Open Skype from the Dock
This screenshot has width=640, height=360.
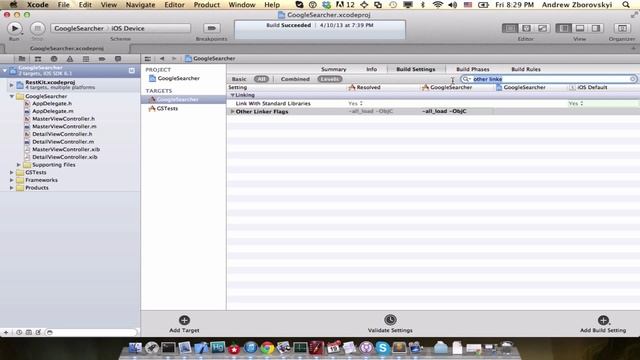(382, 348)
